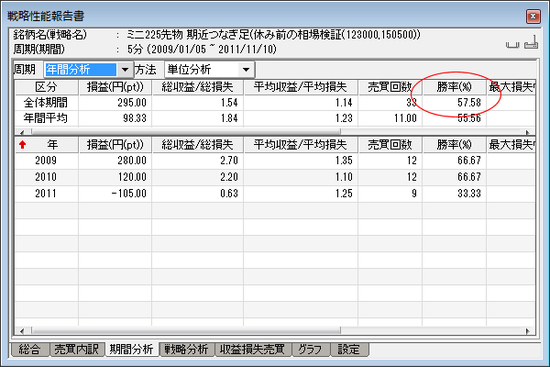Switch to the グラフ tab
This screenshot has width=550, height=367.
[x=310, y=349]
